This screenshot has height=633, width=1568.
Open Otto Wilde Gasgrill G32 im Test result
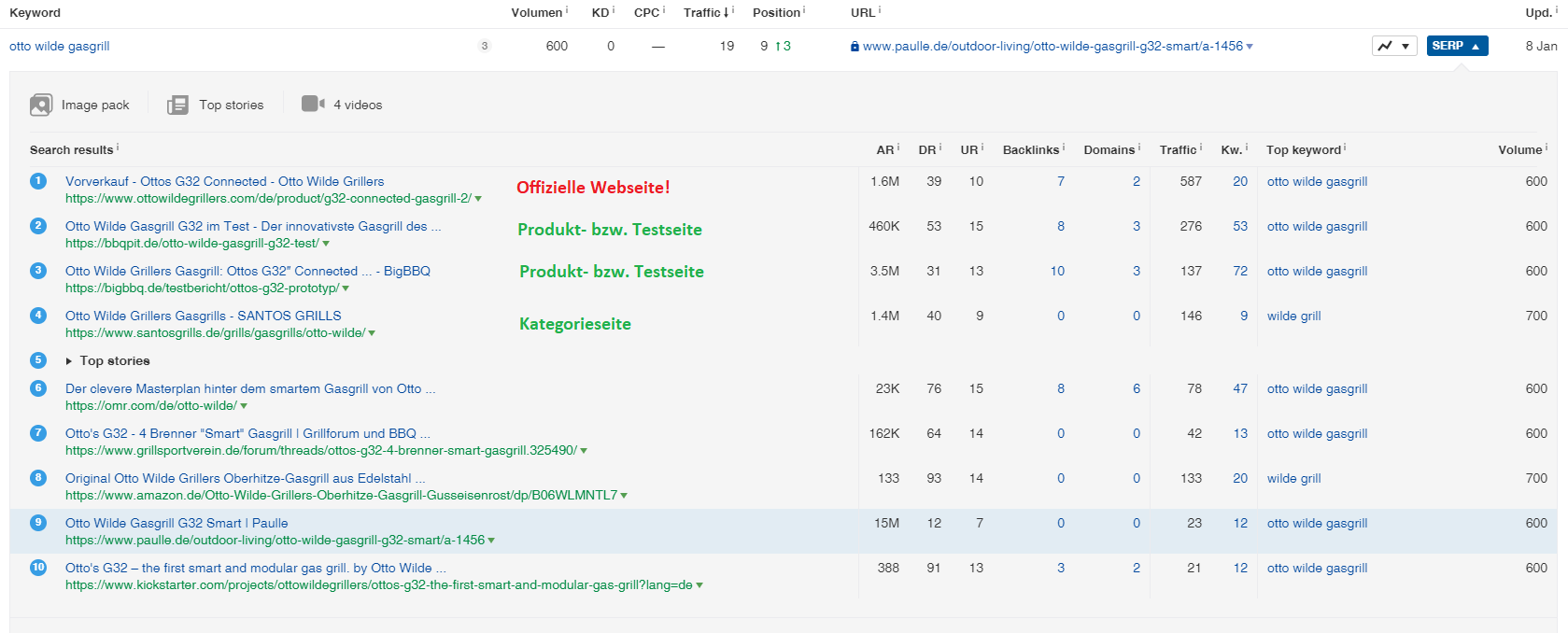click(253, 226)
